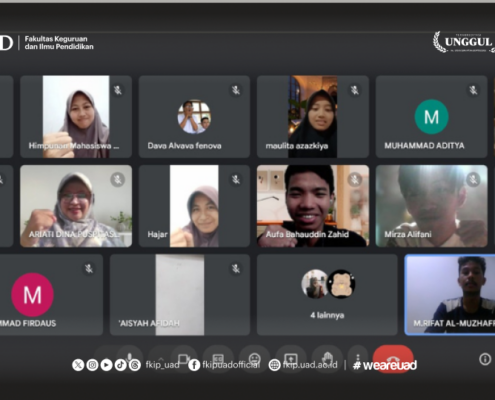Toggle the camera button in the call bar
Image resolution: width=495 pixels, height=400 pixels.
183,359
